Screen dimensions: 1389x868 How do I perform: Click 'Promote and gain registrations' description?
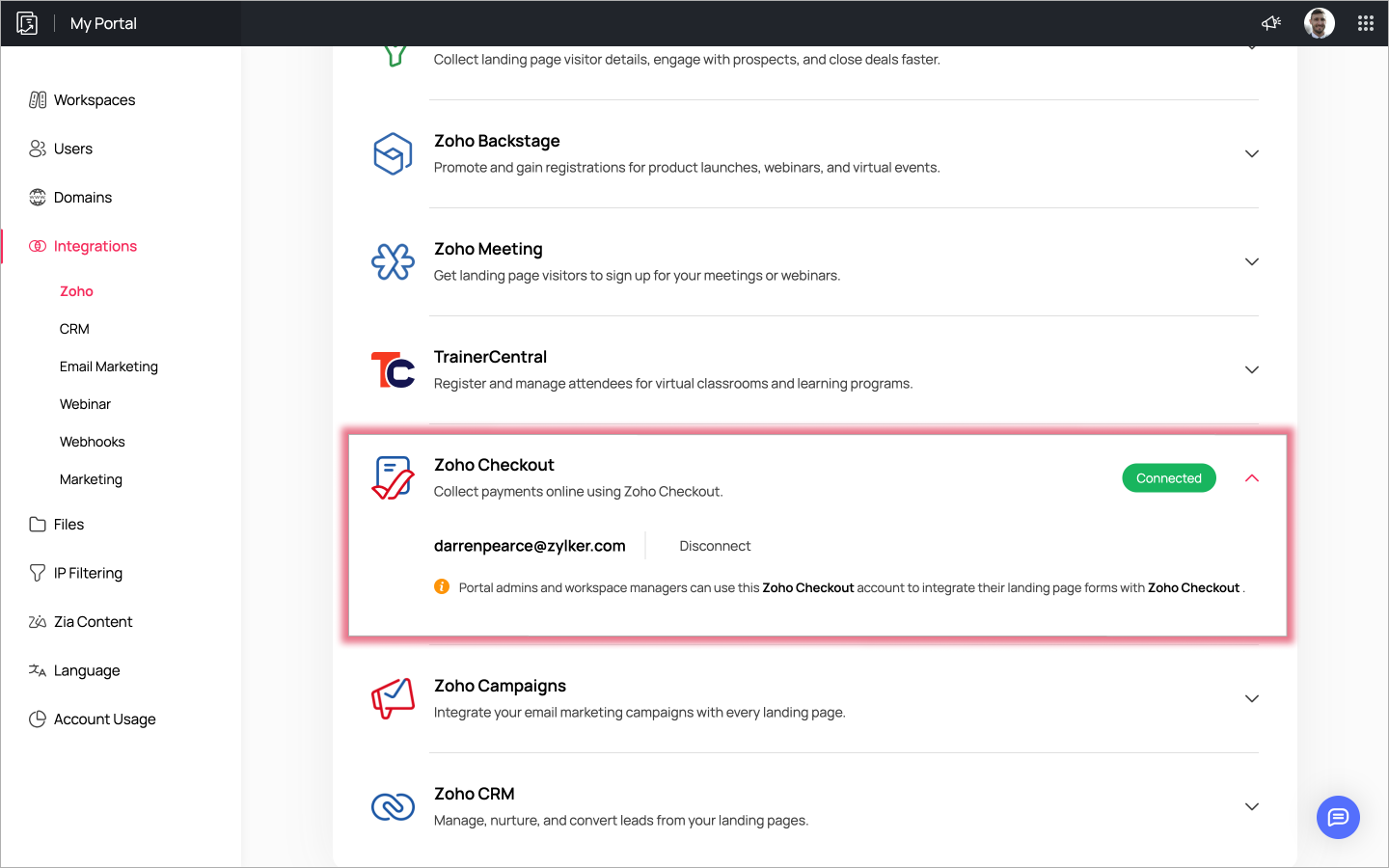pos(687,168)
